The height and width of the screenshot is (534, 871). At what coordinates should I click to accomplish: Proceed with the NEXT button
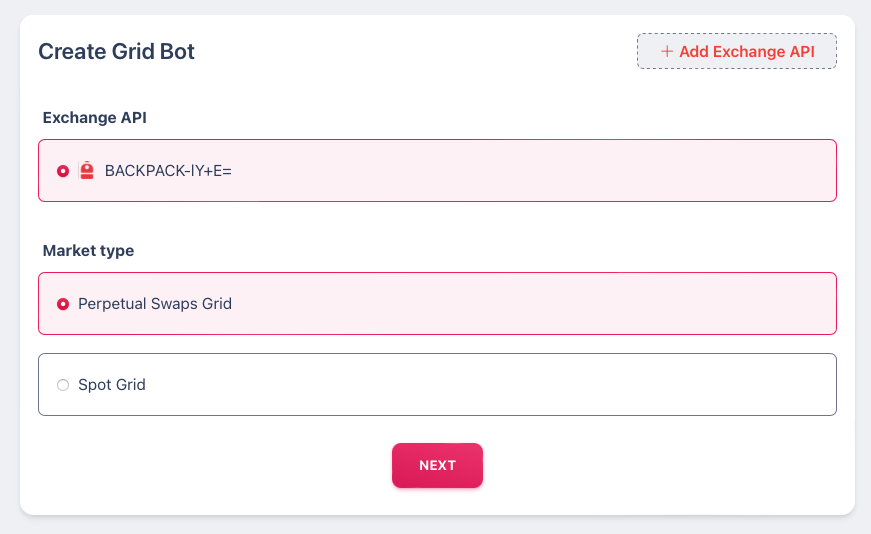point(437,465)
